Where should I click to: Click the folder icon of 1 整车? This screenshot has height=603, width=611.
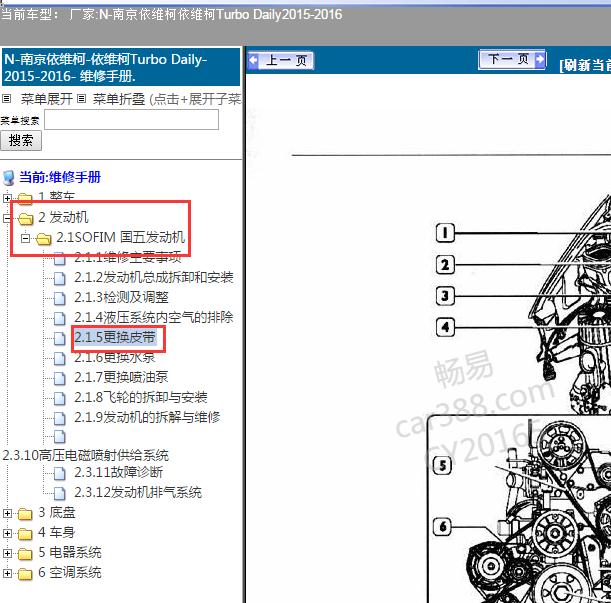click(x=25, y=198)
